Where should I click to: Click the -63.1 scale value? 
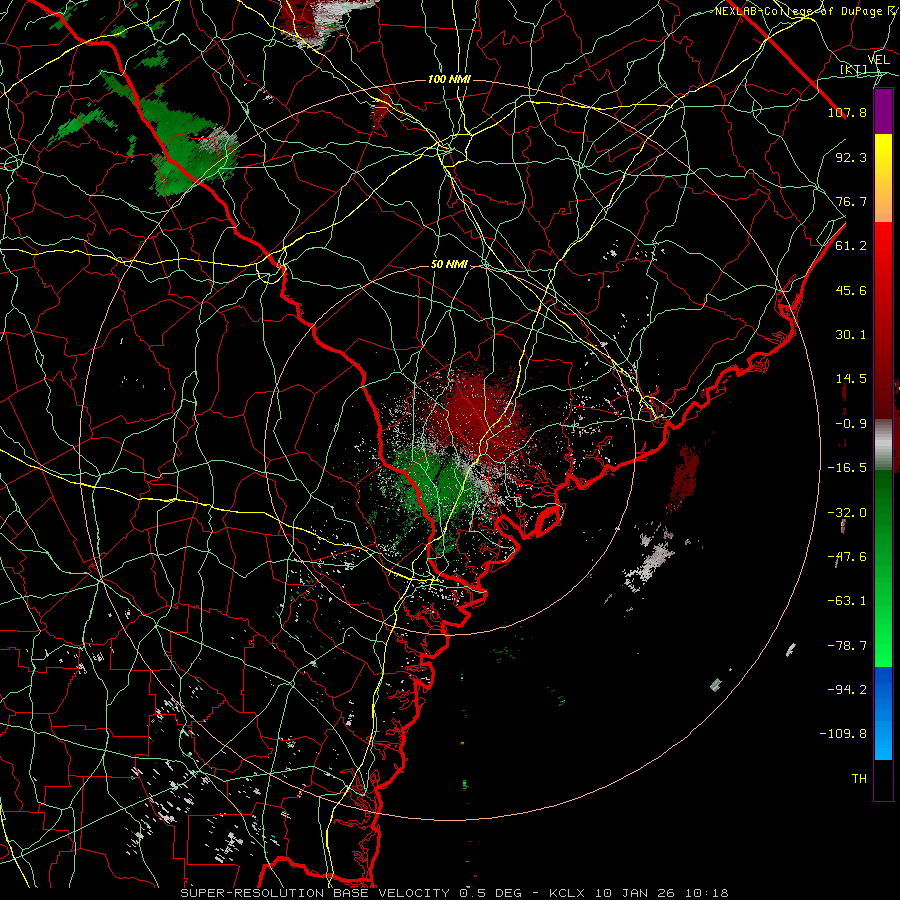(x=847, y=601)
